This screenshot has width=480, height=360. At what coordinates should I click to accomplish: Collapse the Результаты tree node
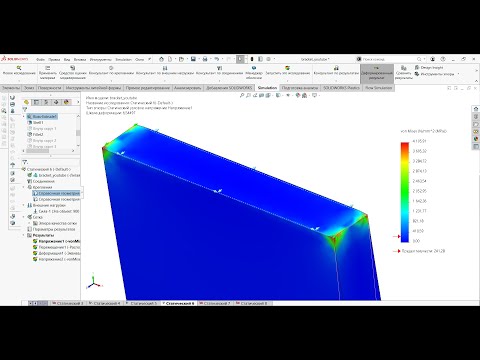[24, 235]
